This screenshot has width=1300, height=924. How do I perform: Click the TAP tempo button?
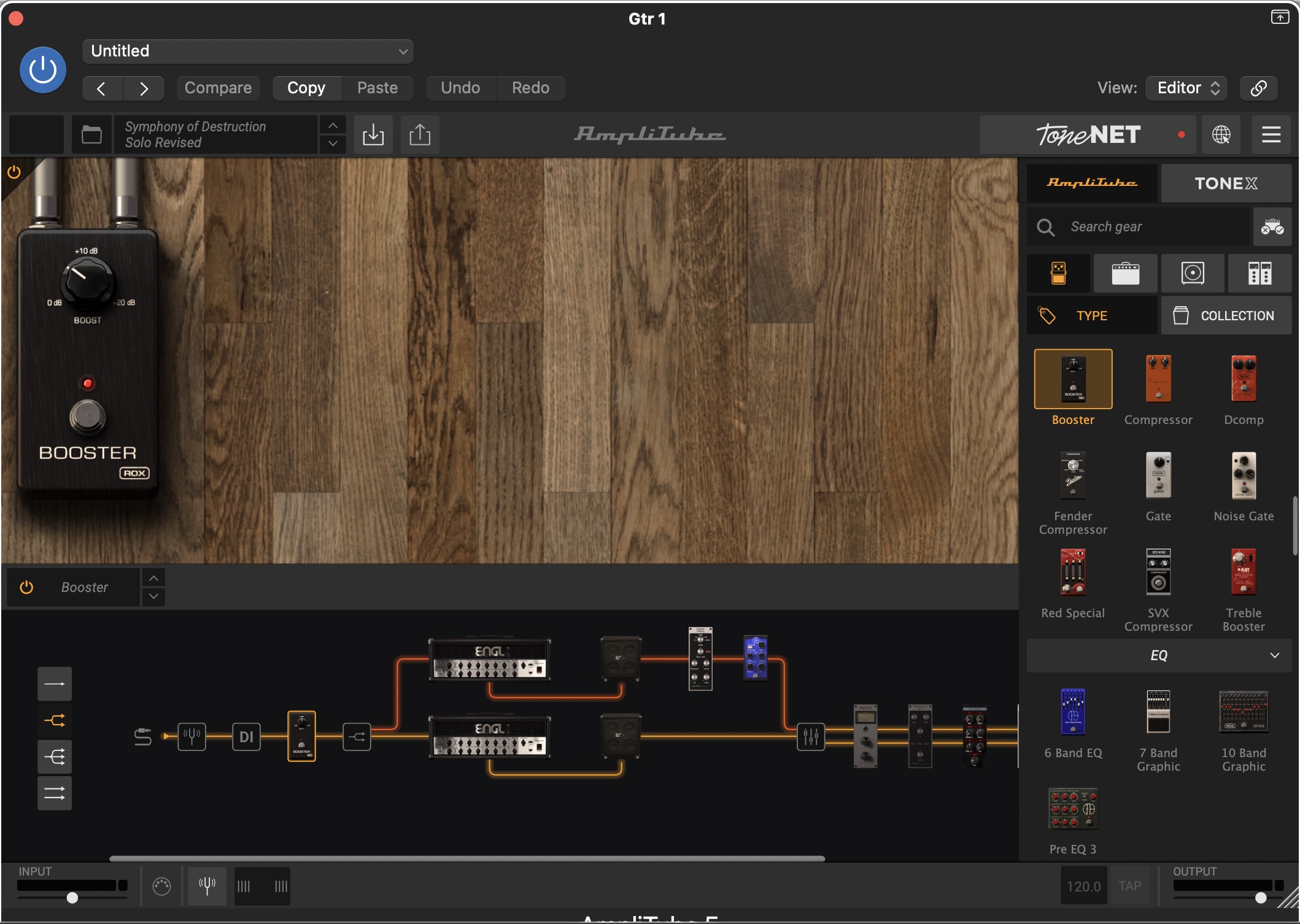(1129, 886)
